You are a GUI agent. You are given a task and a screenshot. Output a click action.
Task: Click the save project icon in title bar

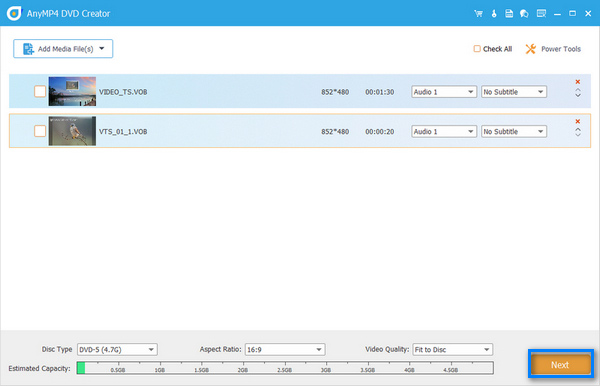(x=509, y=14)
